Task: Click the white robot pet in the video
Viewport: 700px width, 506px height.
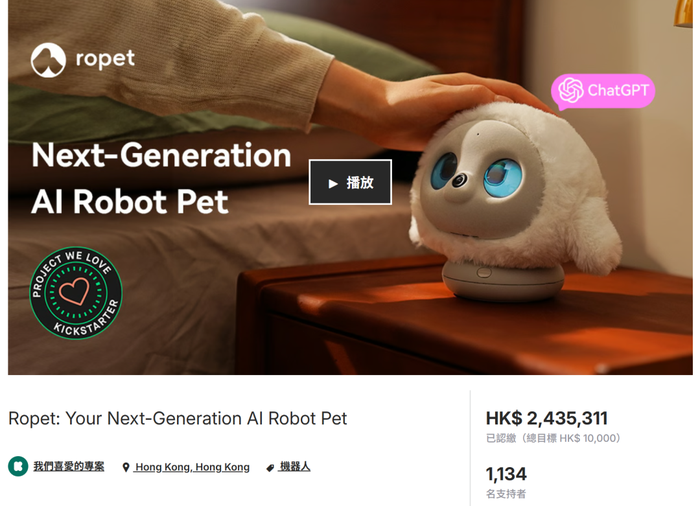Action: pos(513,201)
